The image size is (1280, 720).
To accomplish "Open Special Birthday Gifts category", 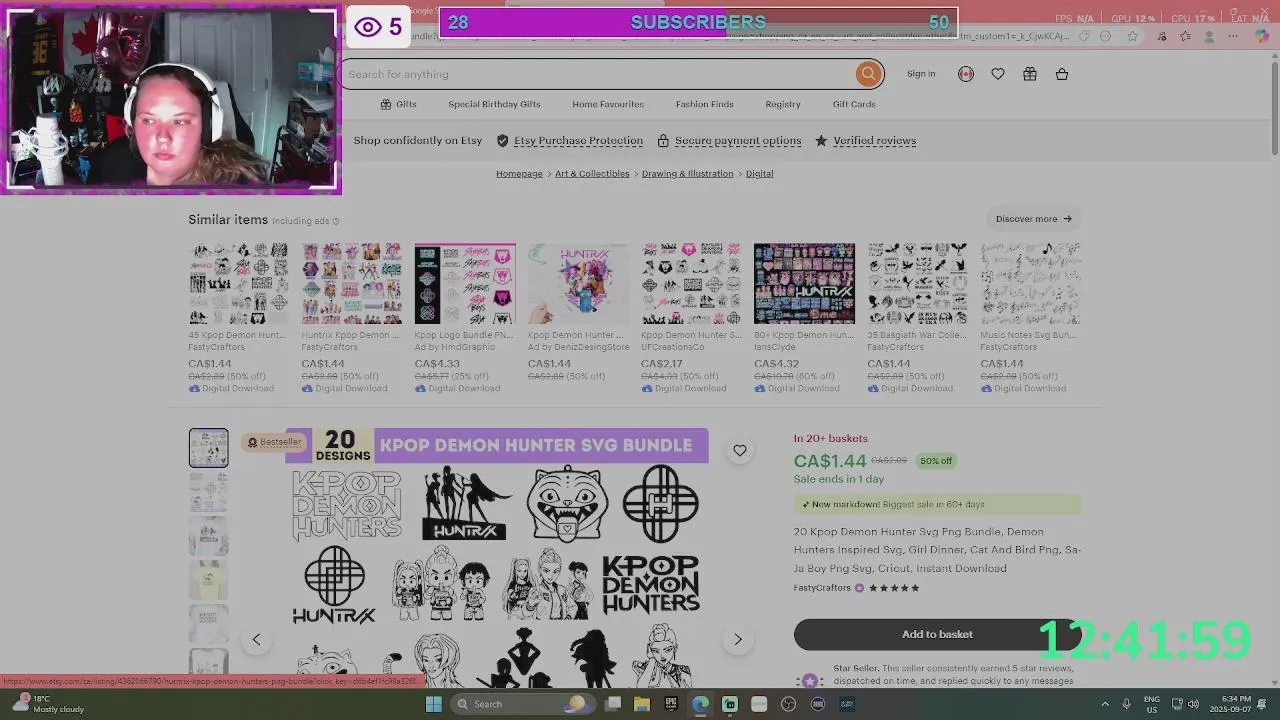I will (494, 104).
